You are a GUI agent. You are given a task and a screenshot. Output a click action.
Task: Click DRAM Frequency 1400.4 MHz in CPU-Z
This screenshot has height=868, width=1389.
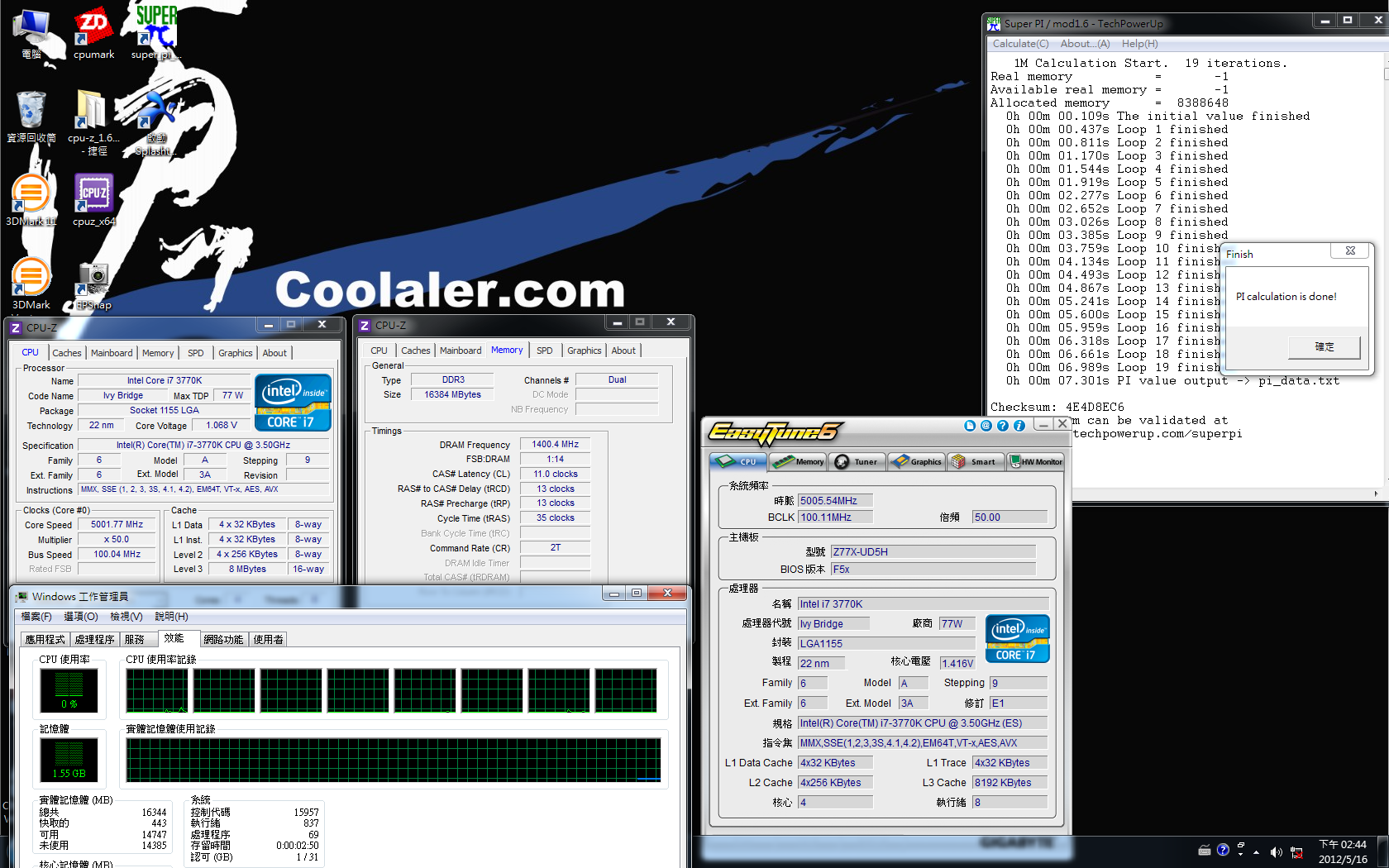pyautogui.click(x=555, y=445)
